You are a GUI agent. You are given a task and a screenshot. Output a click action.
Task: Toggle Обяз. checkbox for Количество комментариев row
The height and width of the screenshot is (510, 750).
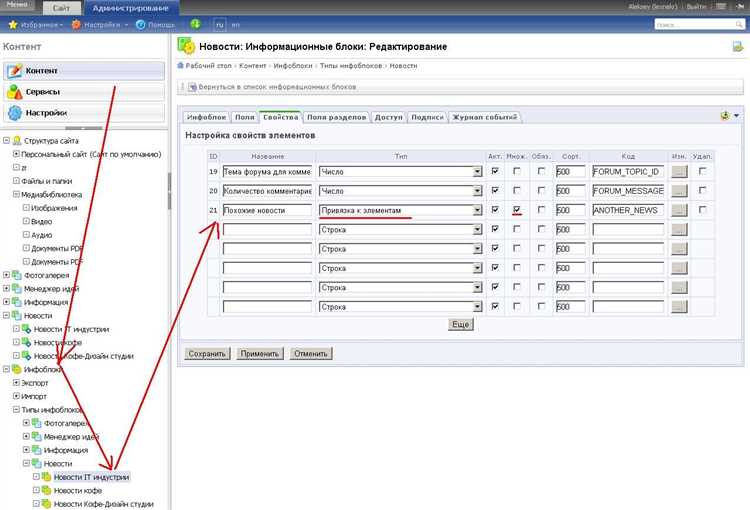[541, 190]
